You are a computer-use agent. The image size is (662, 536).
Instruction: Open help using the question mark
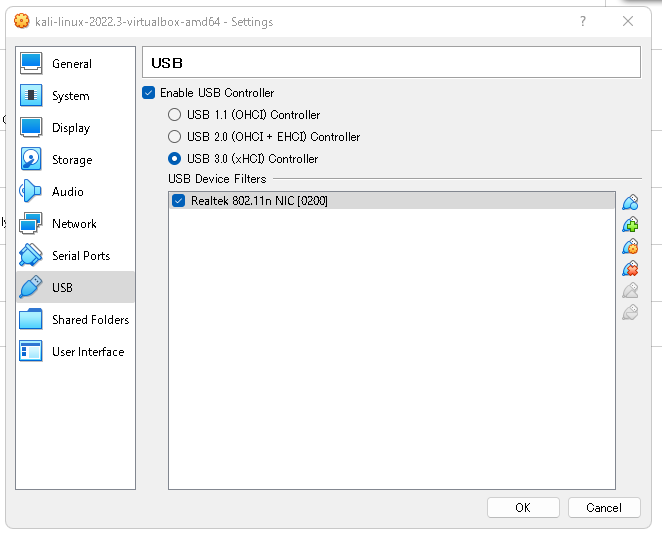[x=583, y=21]
